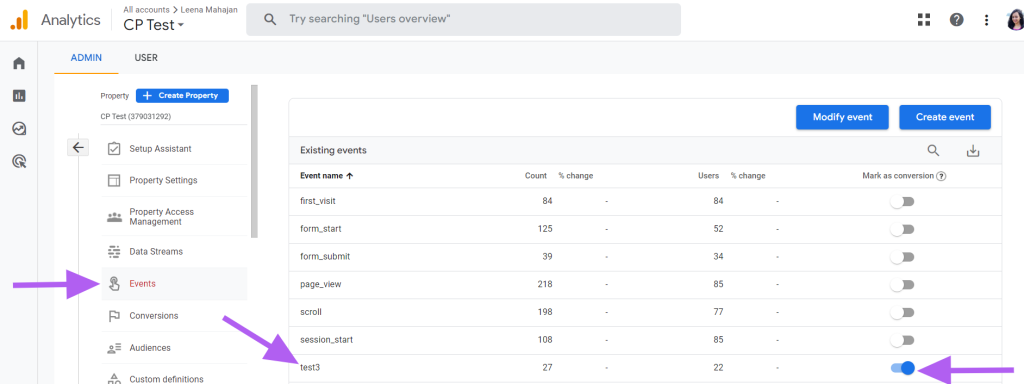Open the Advertising icon in left rail

pos(19,161)
